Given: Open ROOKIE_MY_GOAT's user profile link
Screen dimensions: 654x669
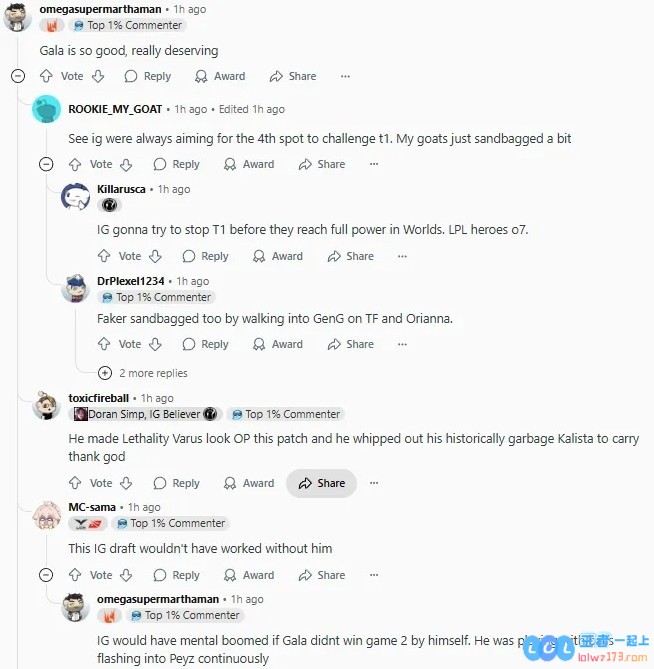Looking at the screenshot, I should (x=115, y=109).
